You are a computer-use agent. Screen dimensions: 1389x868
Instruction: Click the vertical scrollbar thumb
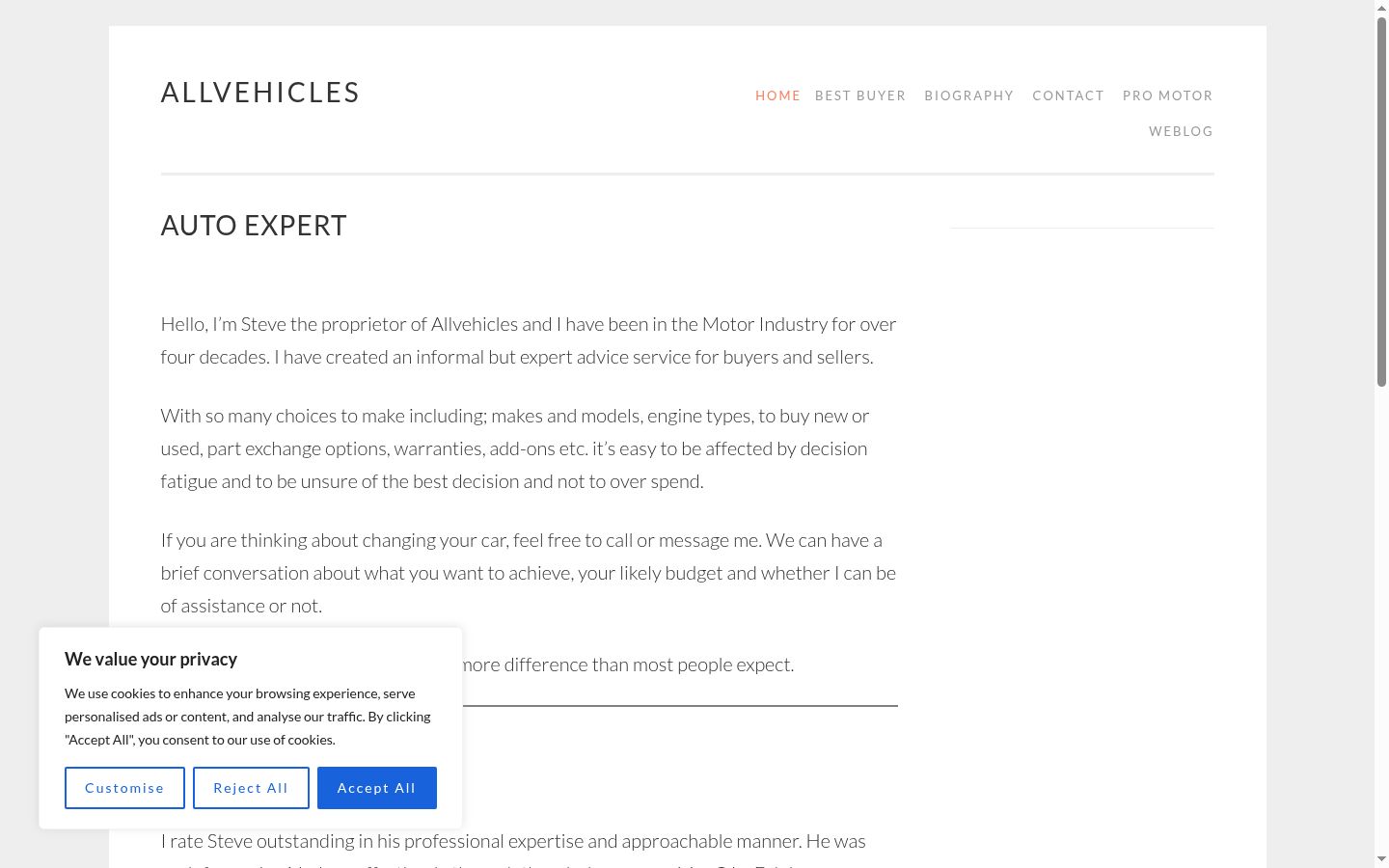tap(1381, 203)
